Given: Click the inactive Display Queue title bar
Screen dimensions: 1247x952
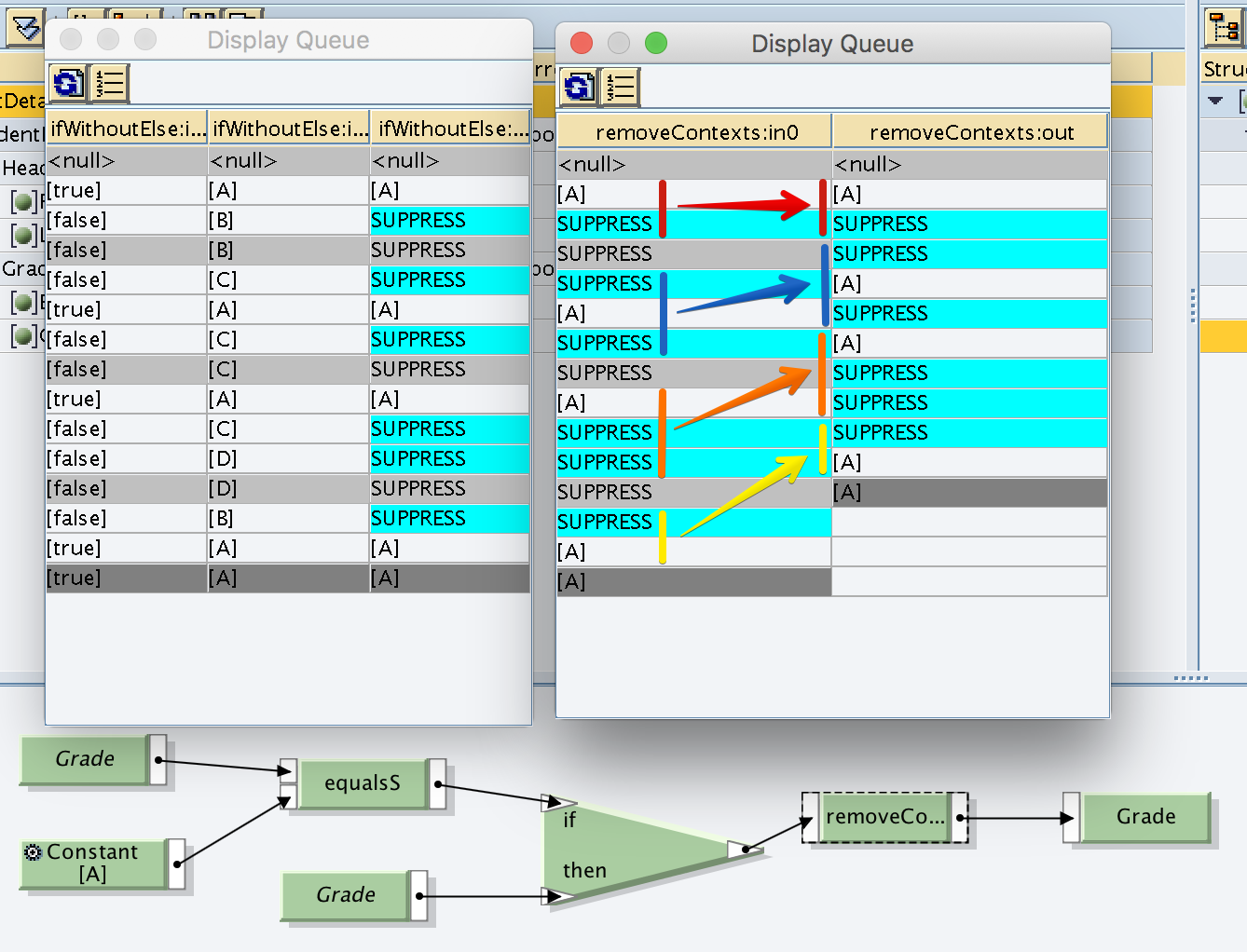Looking at the screenshot, I should 288,40.
